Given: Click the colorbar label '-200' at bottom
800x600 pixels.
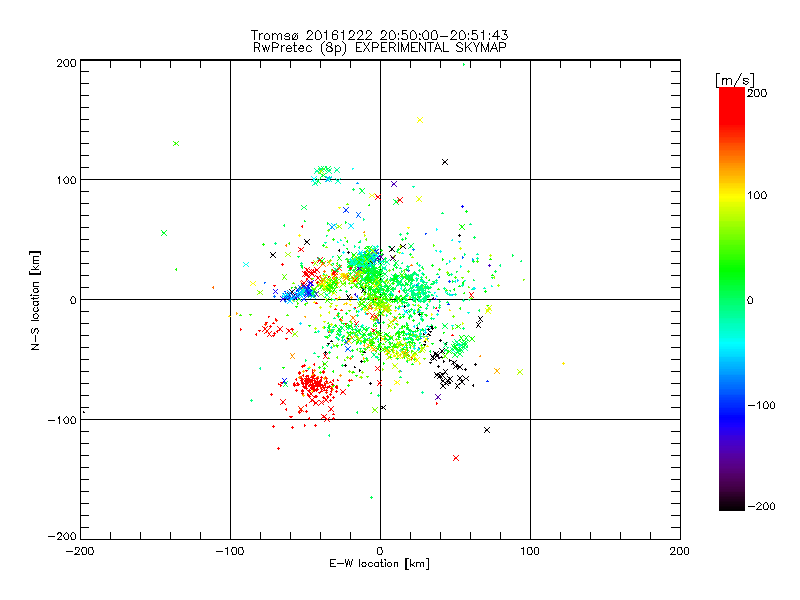Looking at the screenshot, I should click(x=761, y=506).
